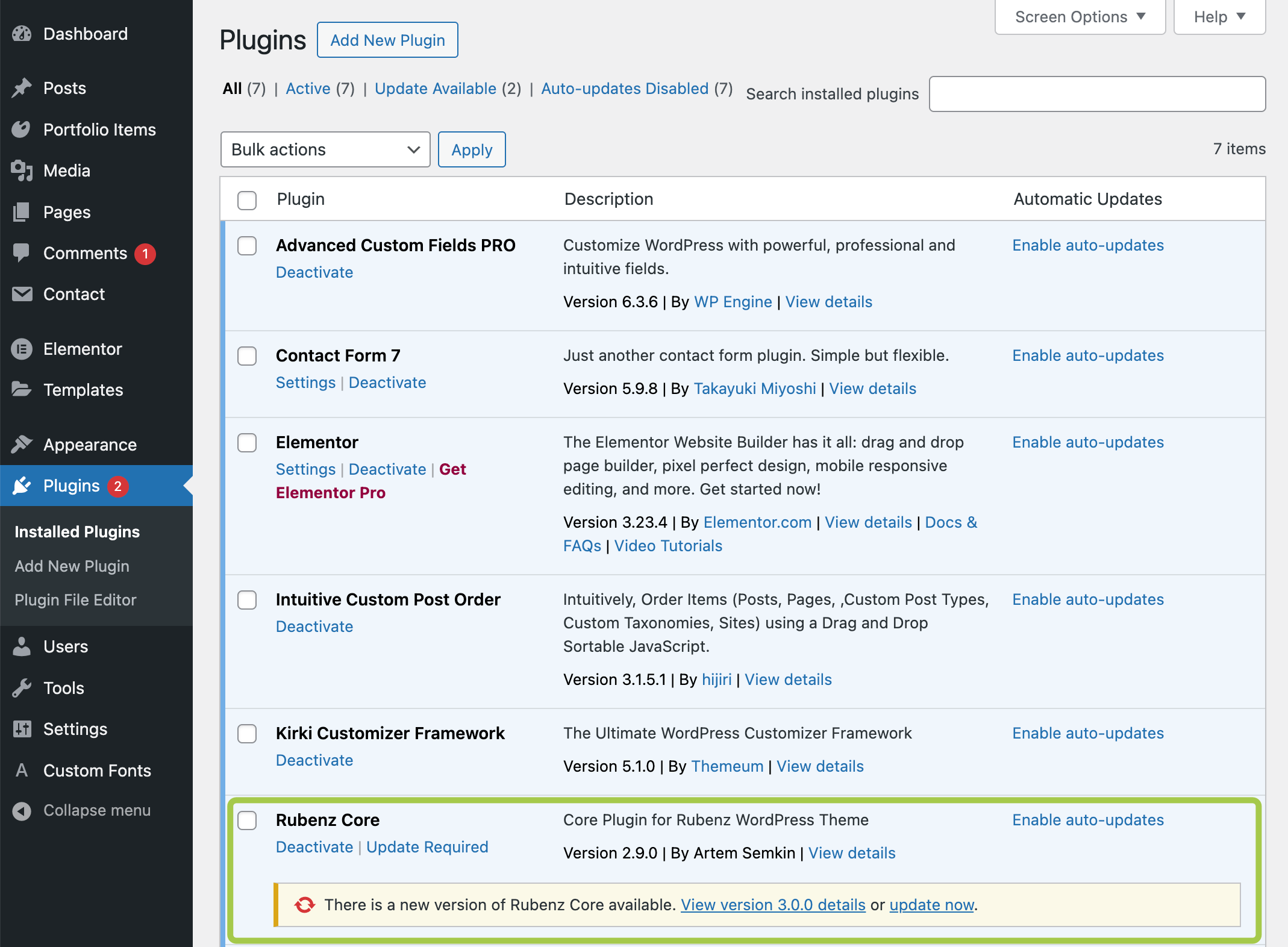The image size is (1288, 947).
Task: Open the Plugin File Editor submenu
Action: 75,600
